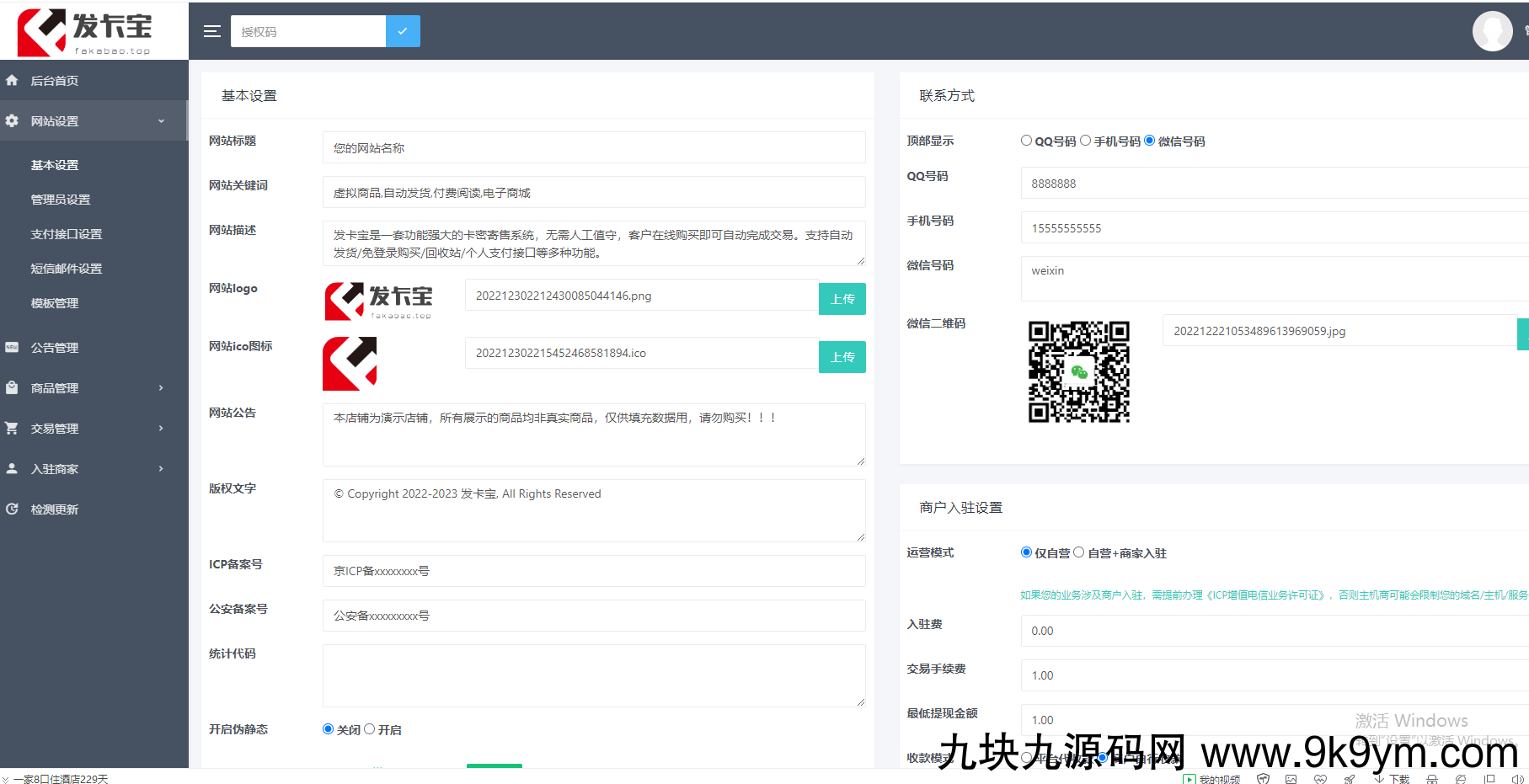Image resolution: width=1529 pixels, height=784 pixels.
Task: Open 支付接口设置 in sidebar
Action: [x=66, y=234]
